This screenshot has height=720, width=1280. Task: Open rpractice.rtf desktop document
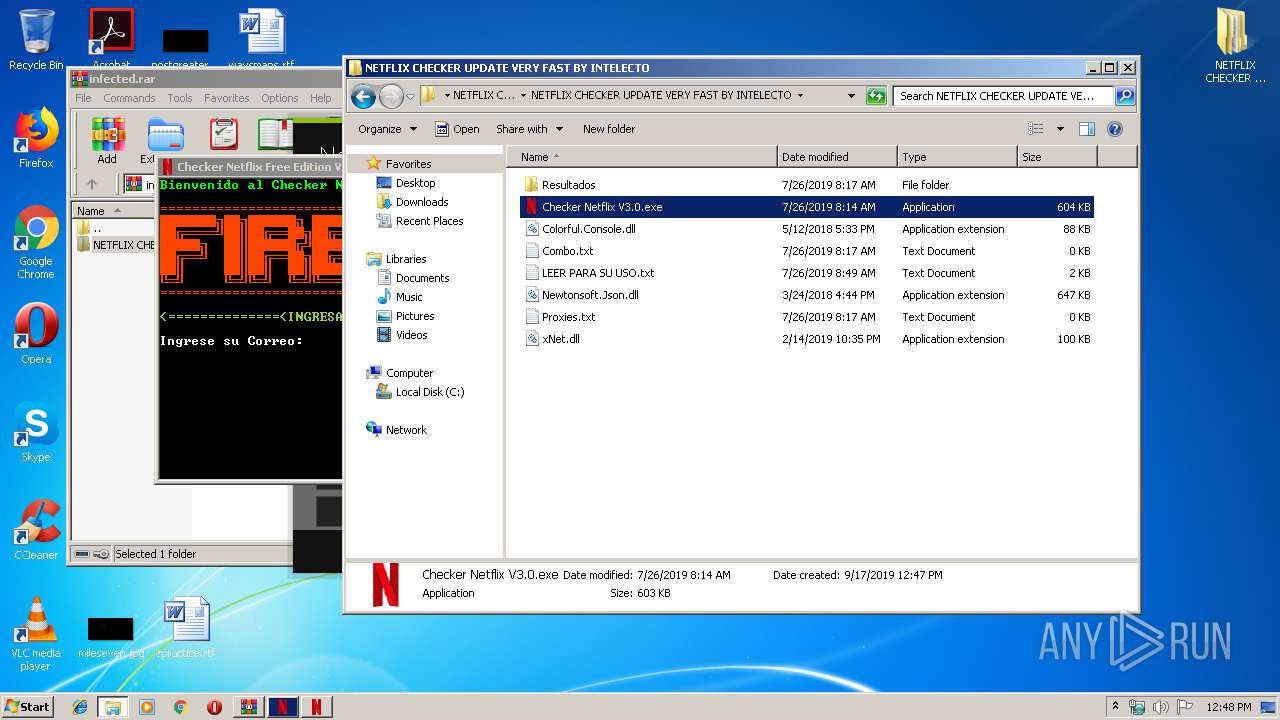click(x=186, y=628)
